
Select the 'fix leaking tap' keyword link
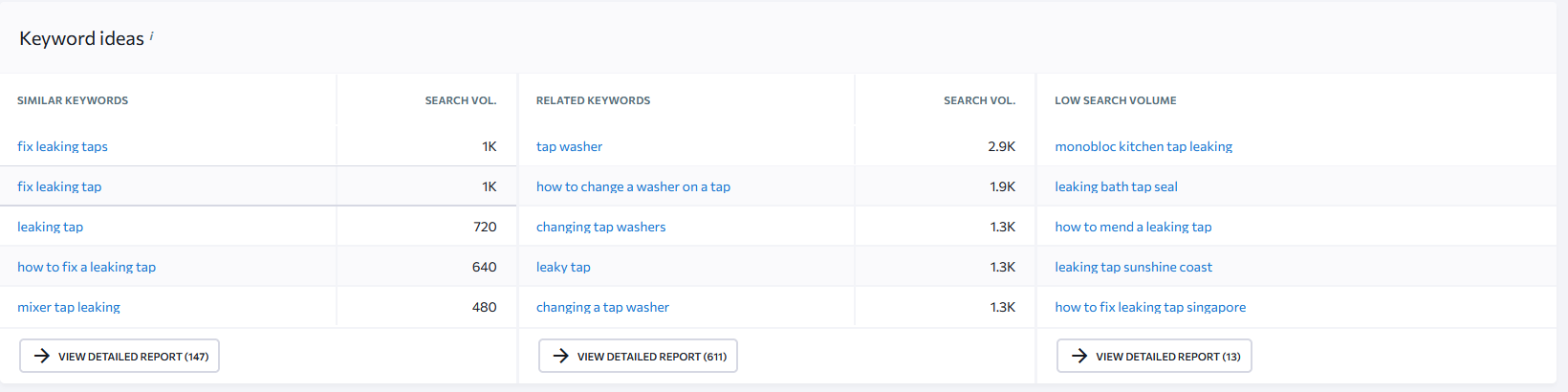tap(59, 186)
